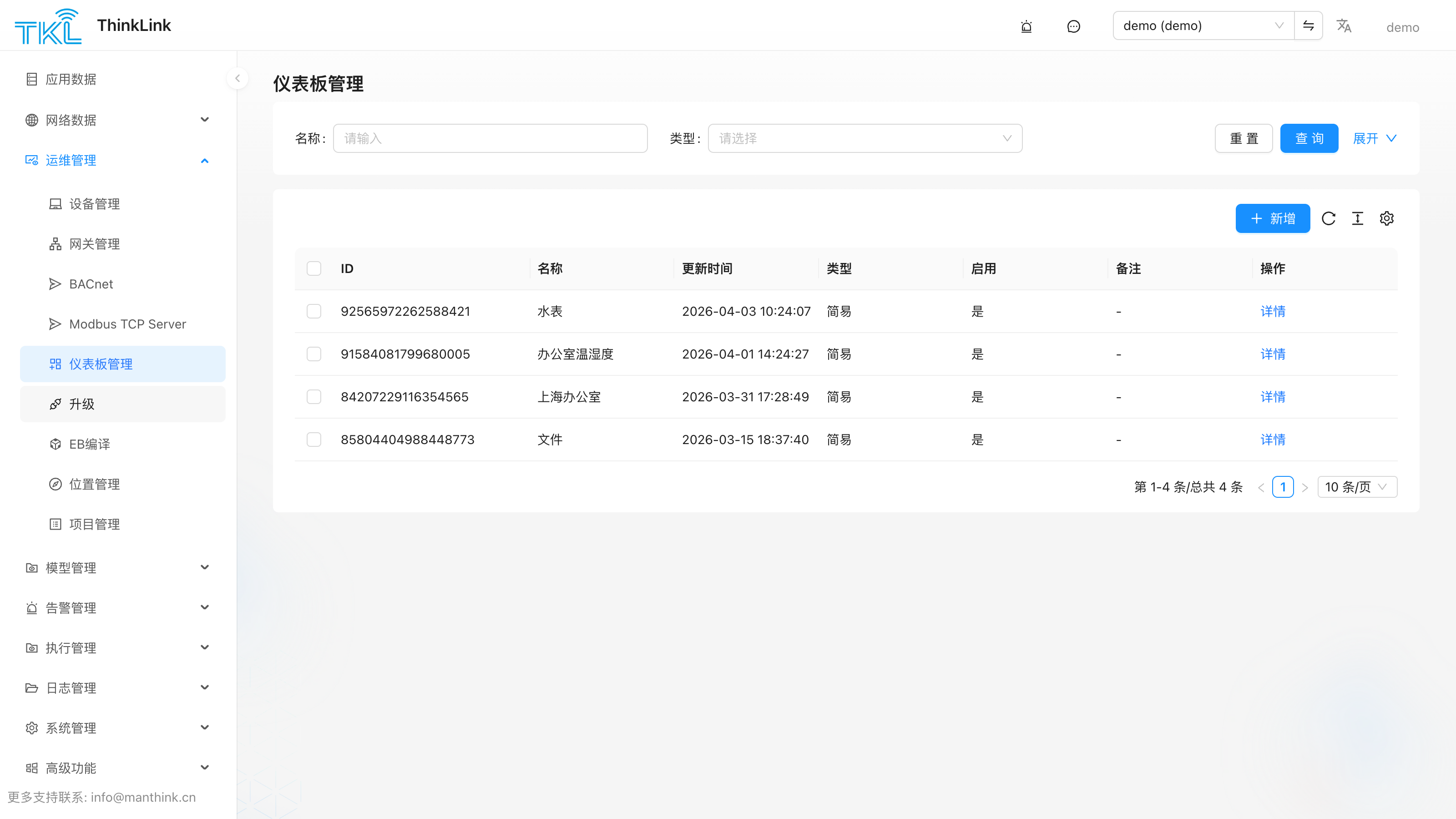Go to the previous page arrow
This screenshot has height=819, width=1456.
pyautogui.click(x=1261, y=487)
